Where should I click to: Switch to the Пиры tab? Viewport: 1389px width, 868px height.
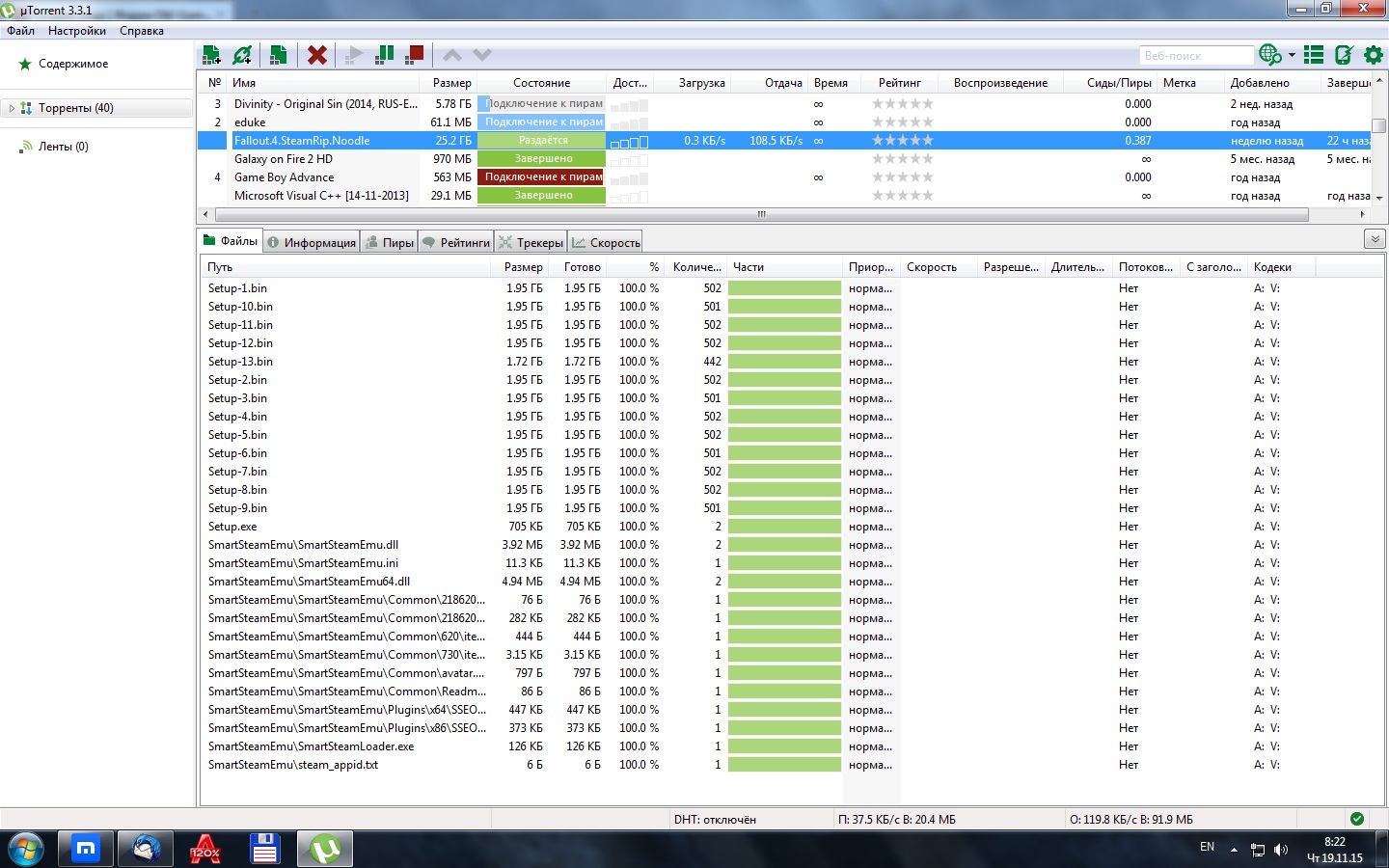(x=390, y=242)
